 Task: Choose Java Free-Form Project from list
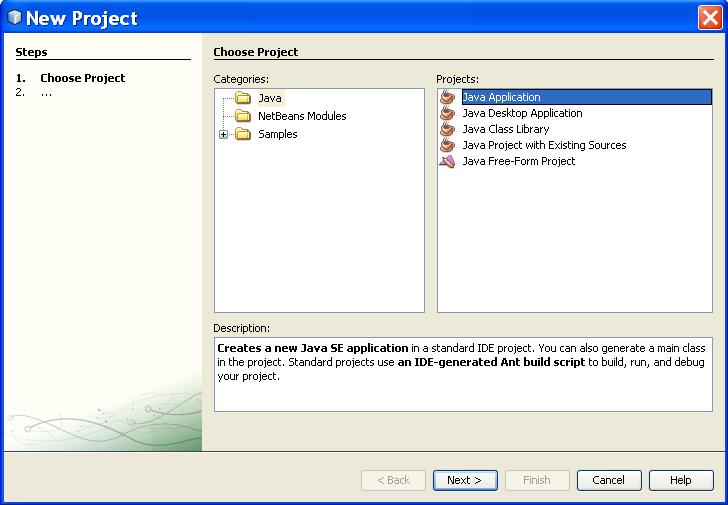pos(518,161)
